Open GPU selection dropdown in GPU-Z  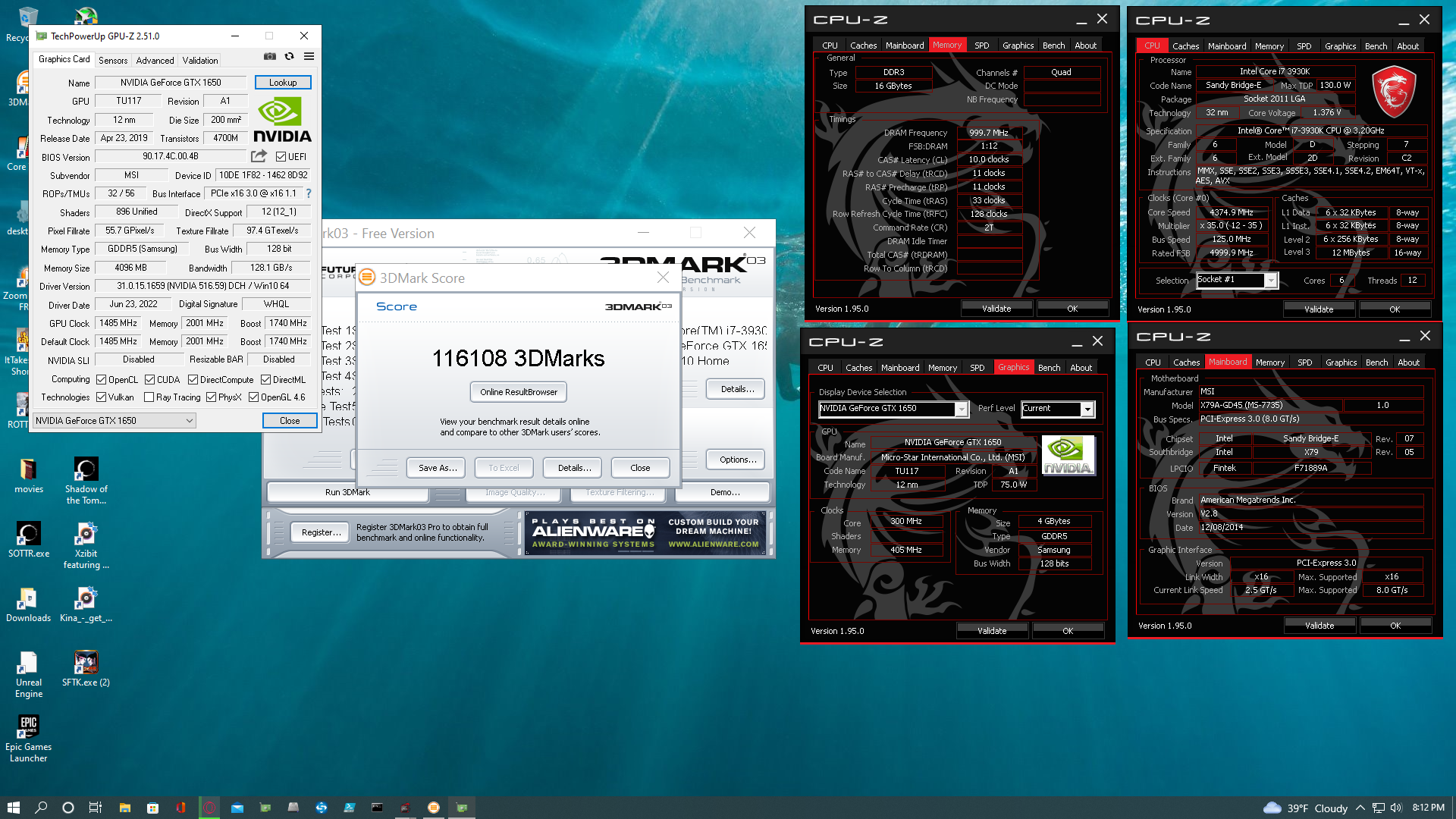[115, 420]
